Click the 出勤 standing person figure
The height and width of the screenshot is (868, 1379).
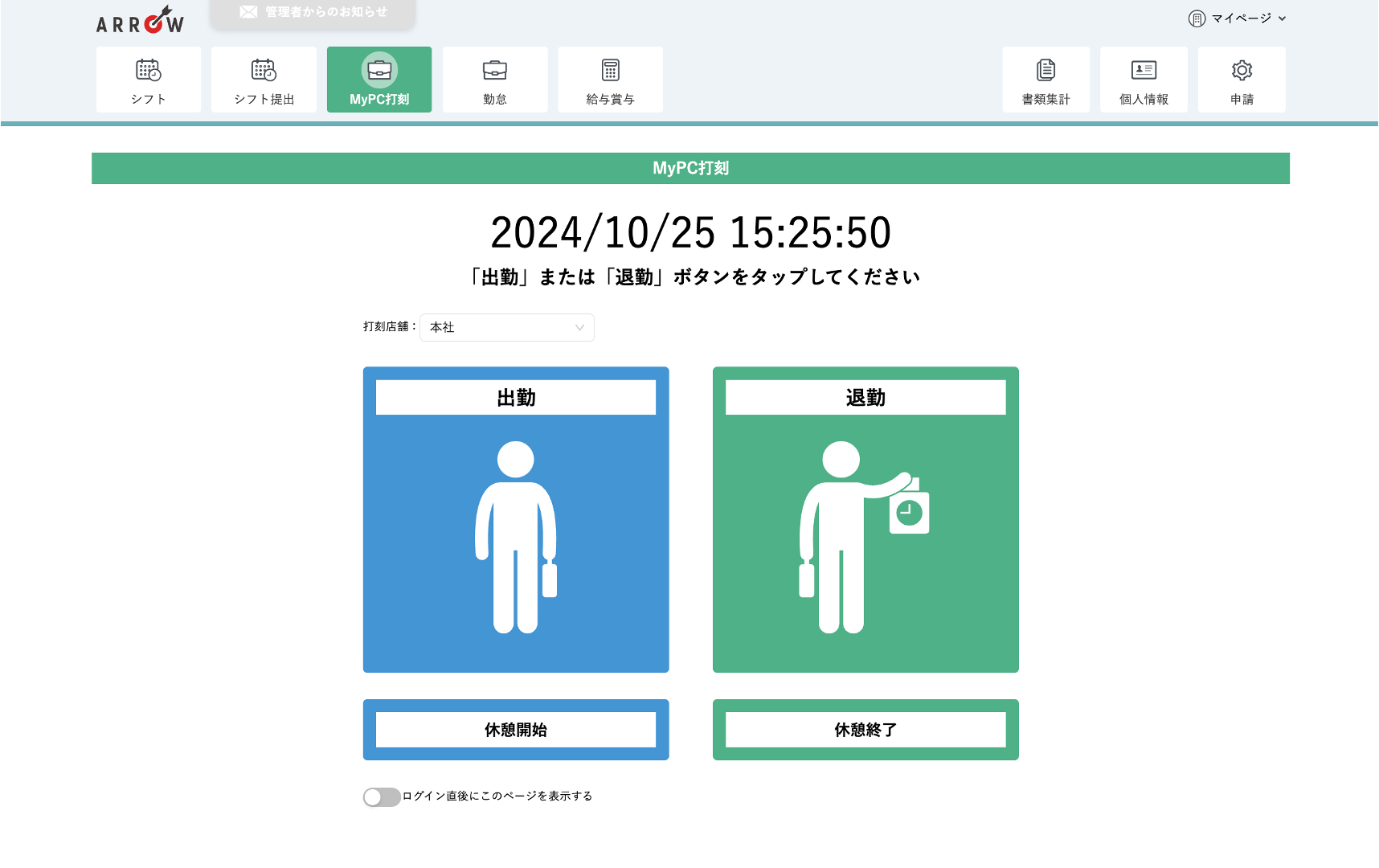click(x=516, y=537)
